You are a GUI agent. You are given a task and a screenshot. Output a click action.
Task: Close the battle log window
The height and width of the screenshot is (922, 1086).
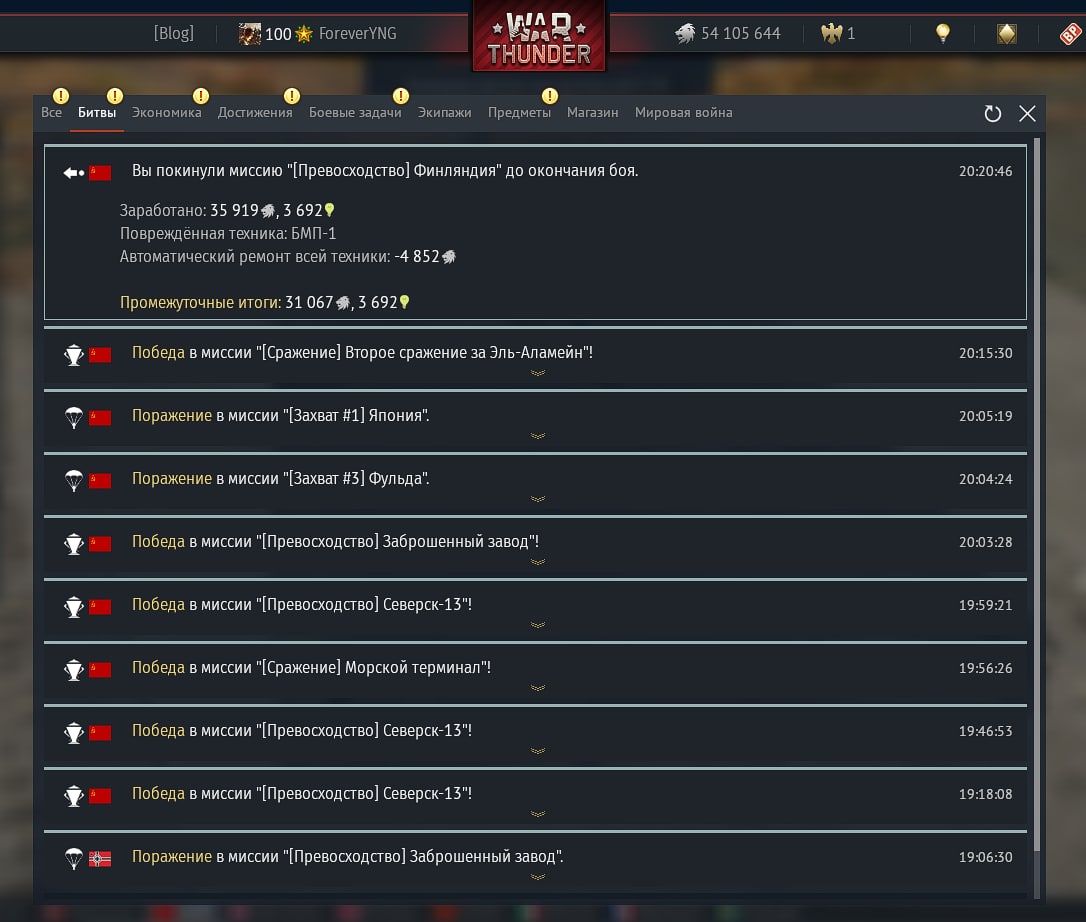click(1027, 114)
